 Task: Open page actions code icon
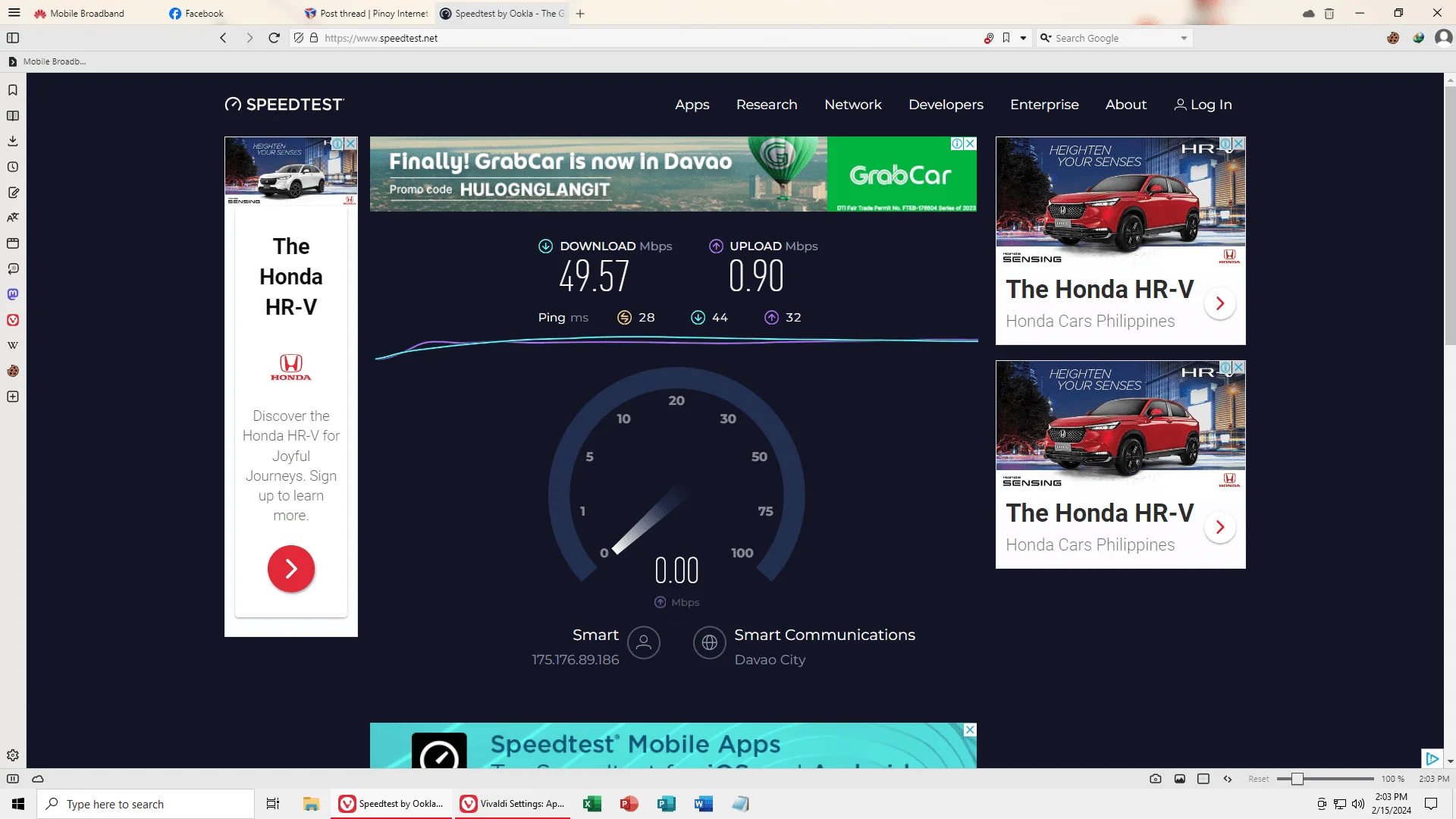[1228, 779]
